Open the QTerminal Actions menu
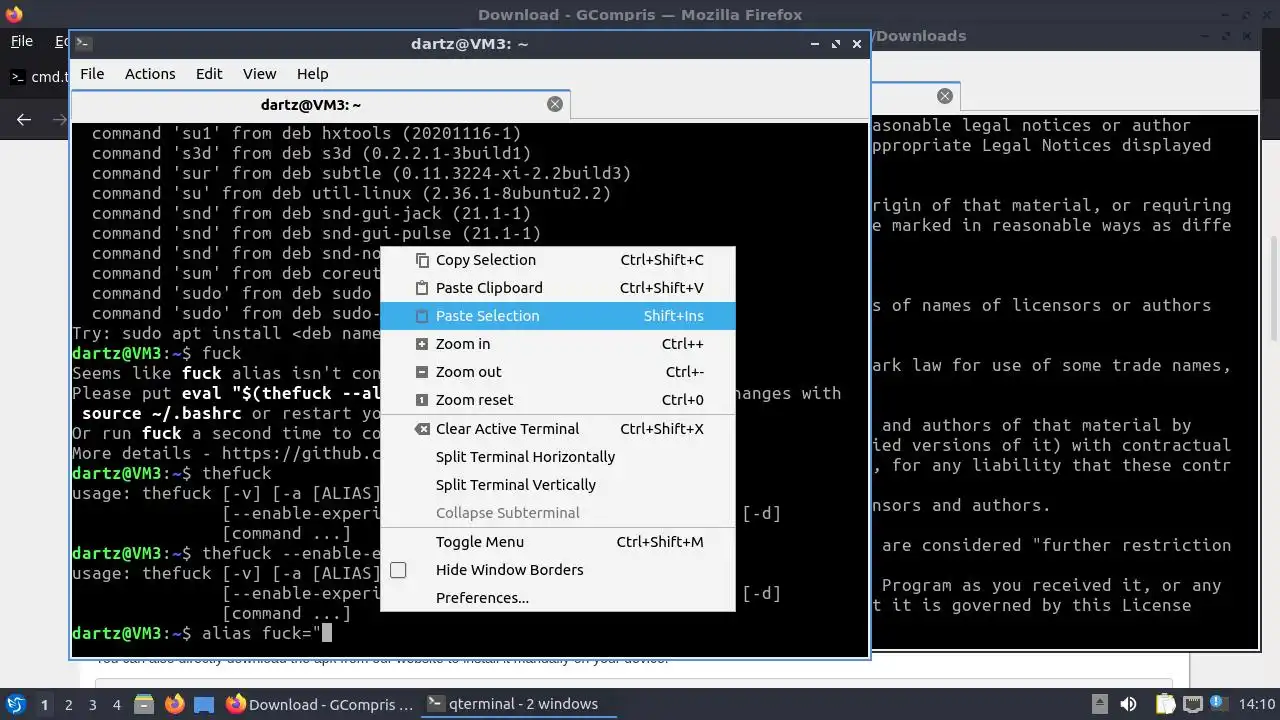 point(150,74)
